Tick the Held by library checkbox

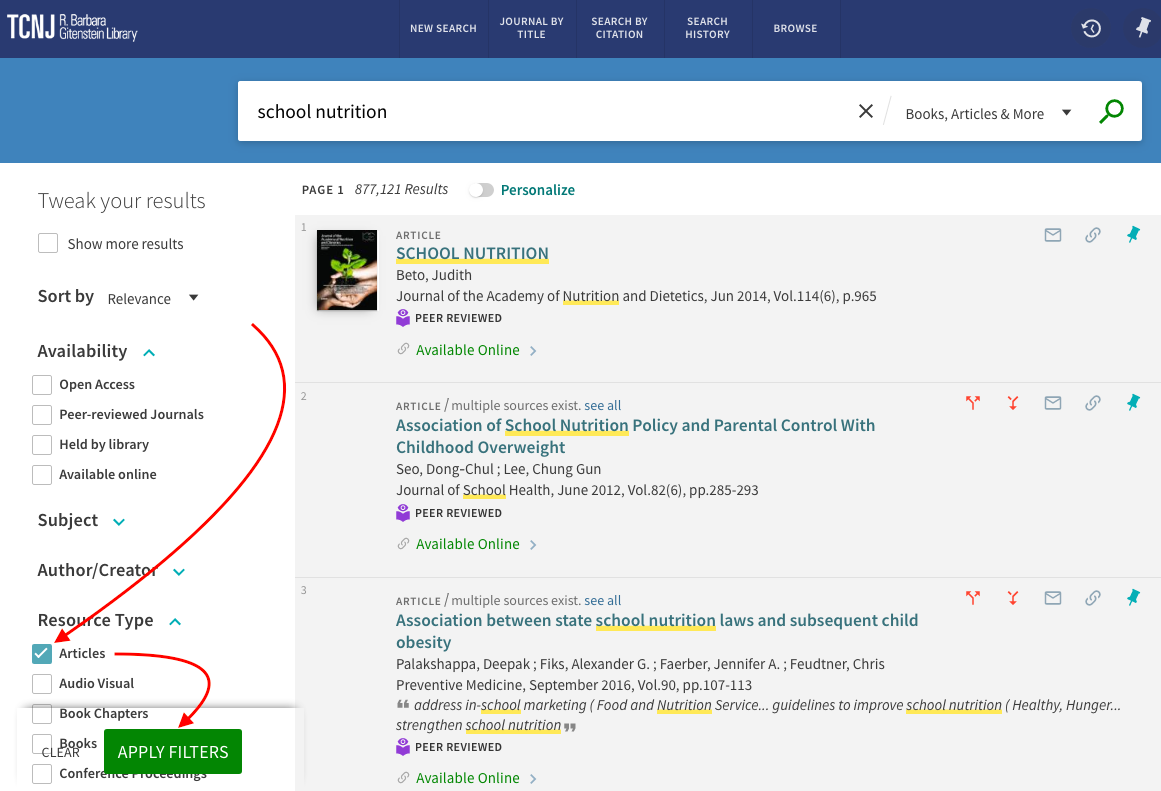pyautogui.click(x=42, y=444)
